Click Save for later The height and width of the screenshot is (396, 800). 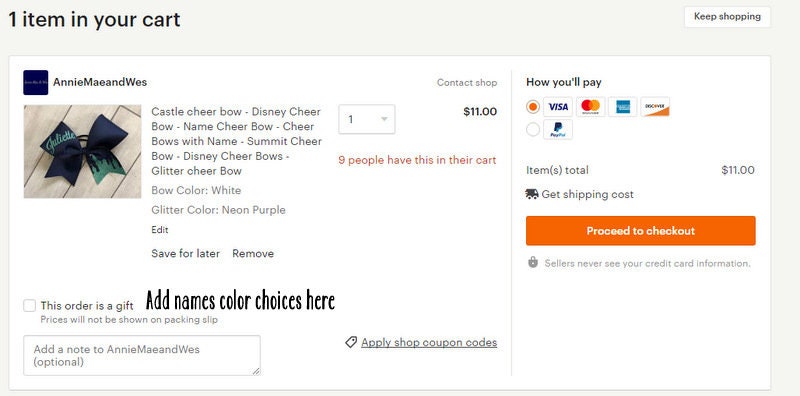186,254
